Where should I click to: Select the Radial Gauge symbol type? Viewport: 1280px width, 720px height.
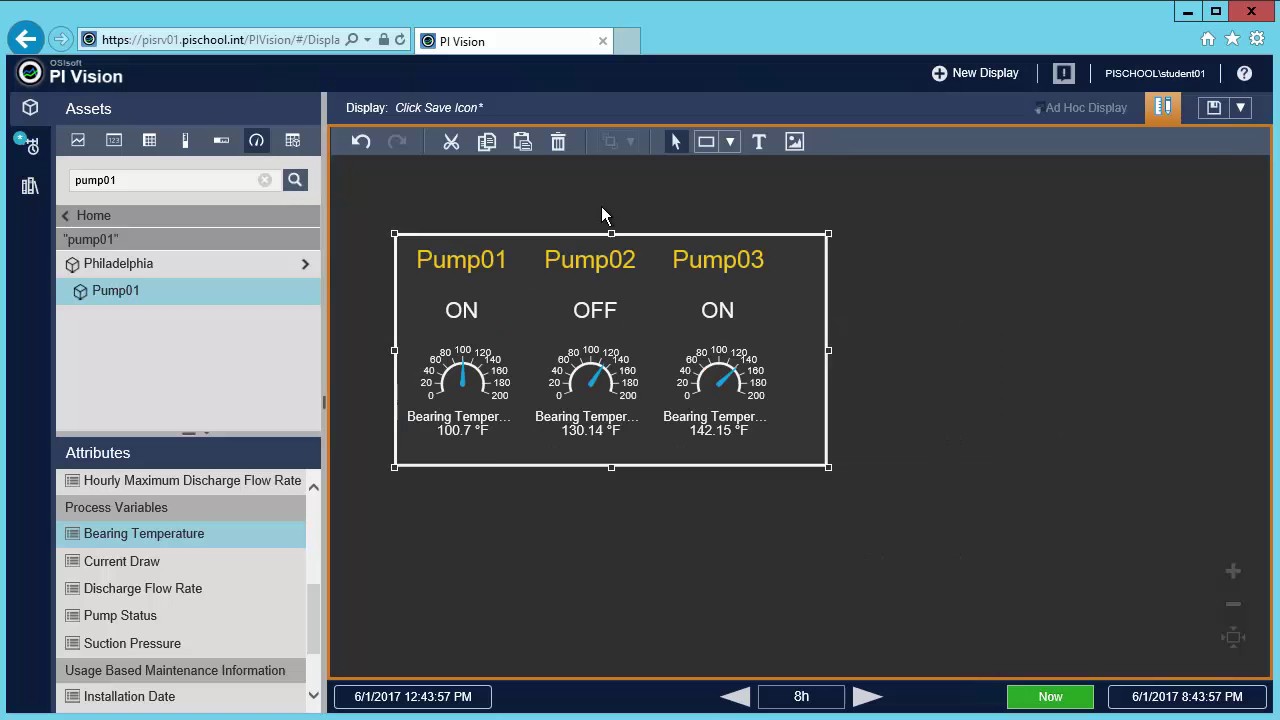(257, 141)
